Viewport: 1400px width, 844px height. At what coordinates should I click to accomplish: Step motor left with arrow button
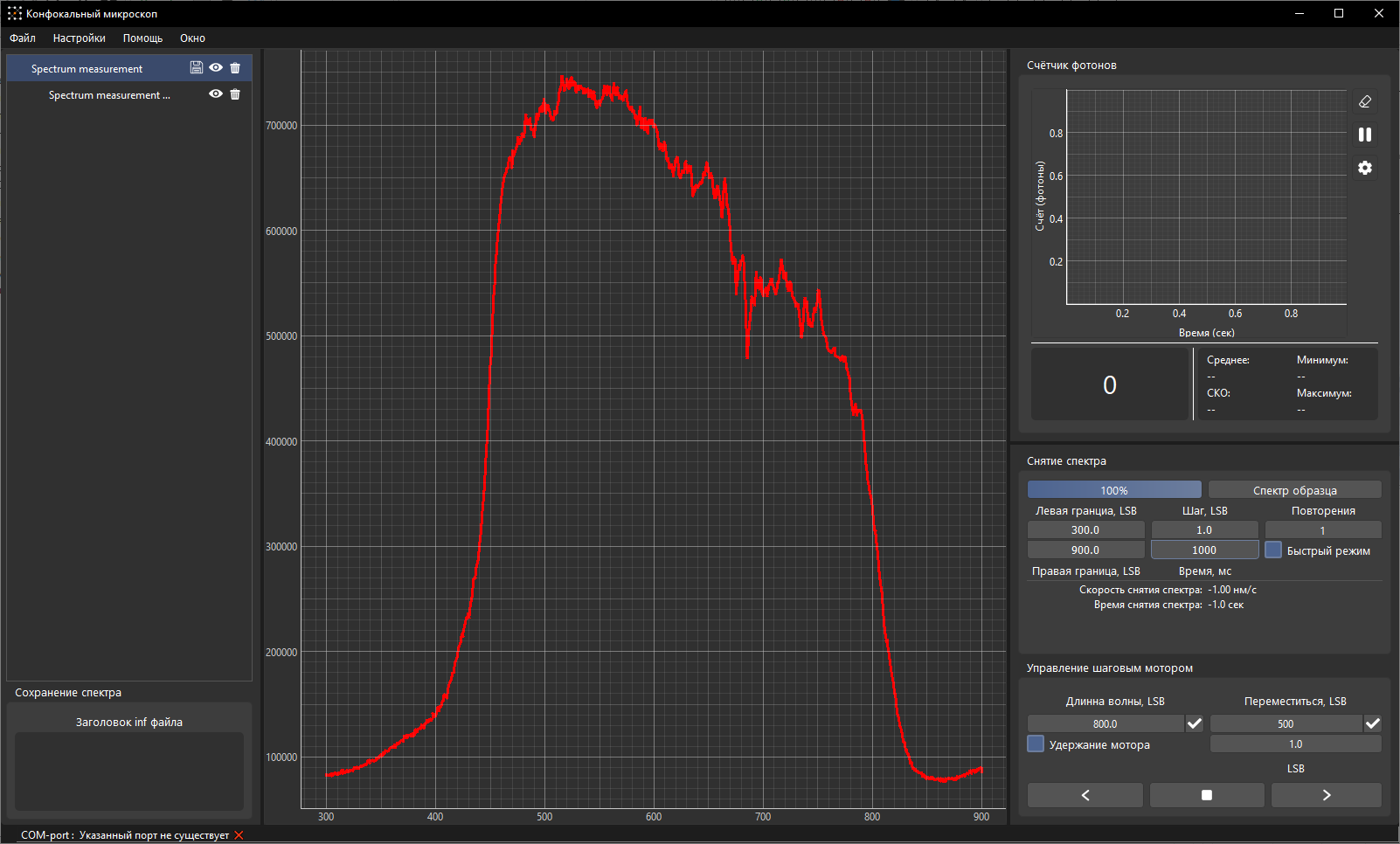pyautogui.click(x=1085, y=795)
